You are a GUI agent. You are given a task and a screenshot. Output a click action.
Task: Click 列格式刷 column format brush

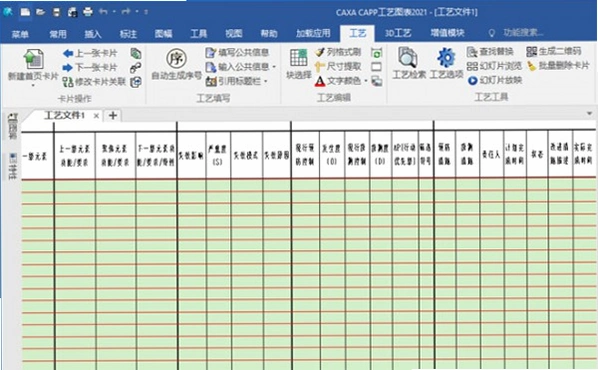click(x=338, y=52)
